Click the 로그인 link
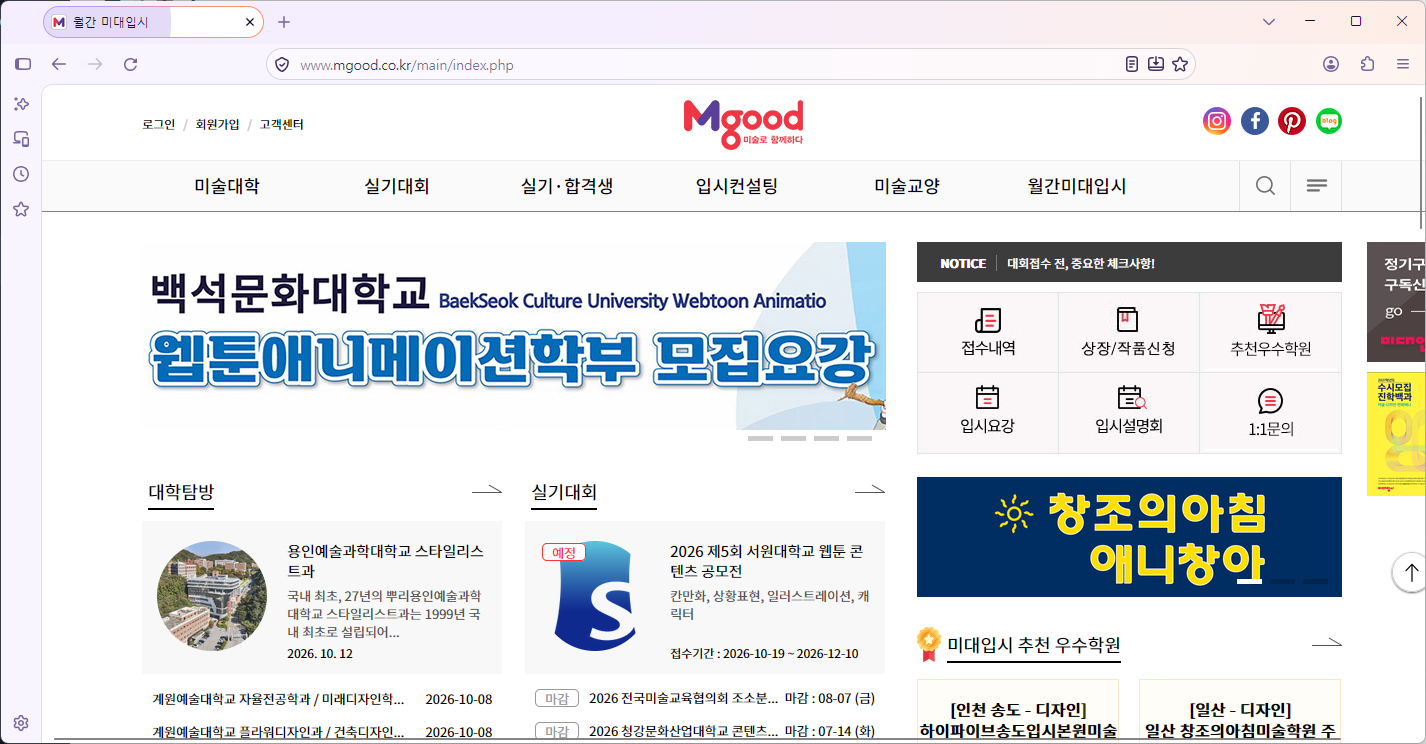The image size is (1426, 744). coord(159,125)
